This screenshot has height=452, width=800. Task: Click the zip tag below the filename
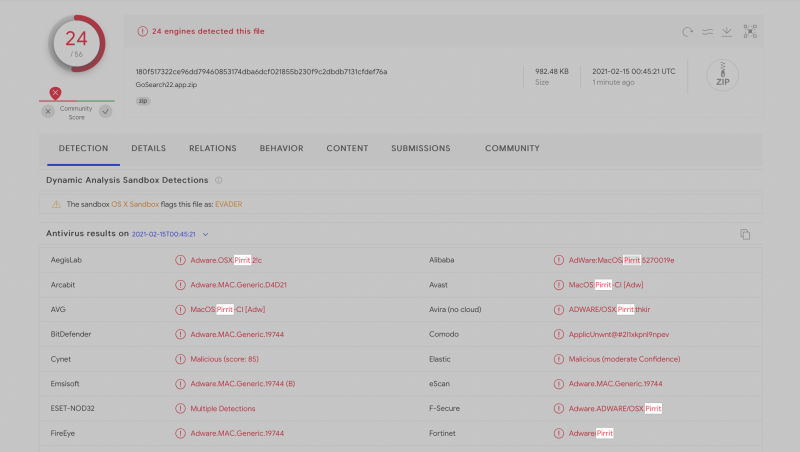pos(143,101)
